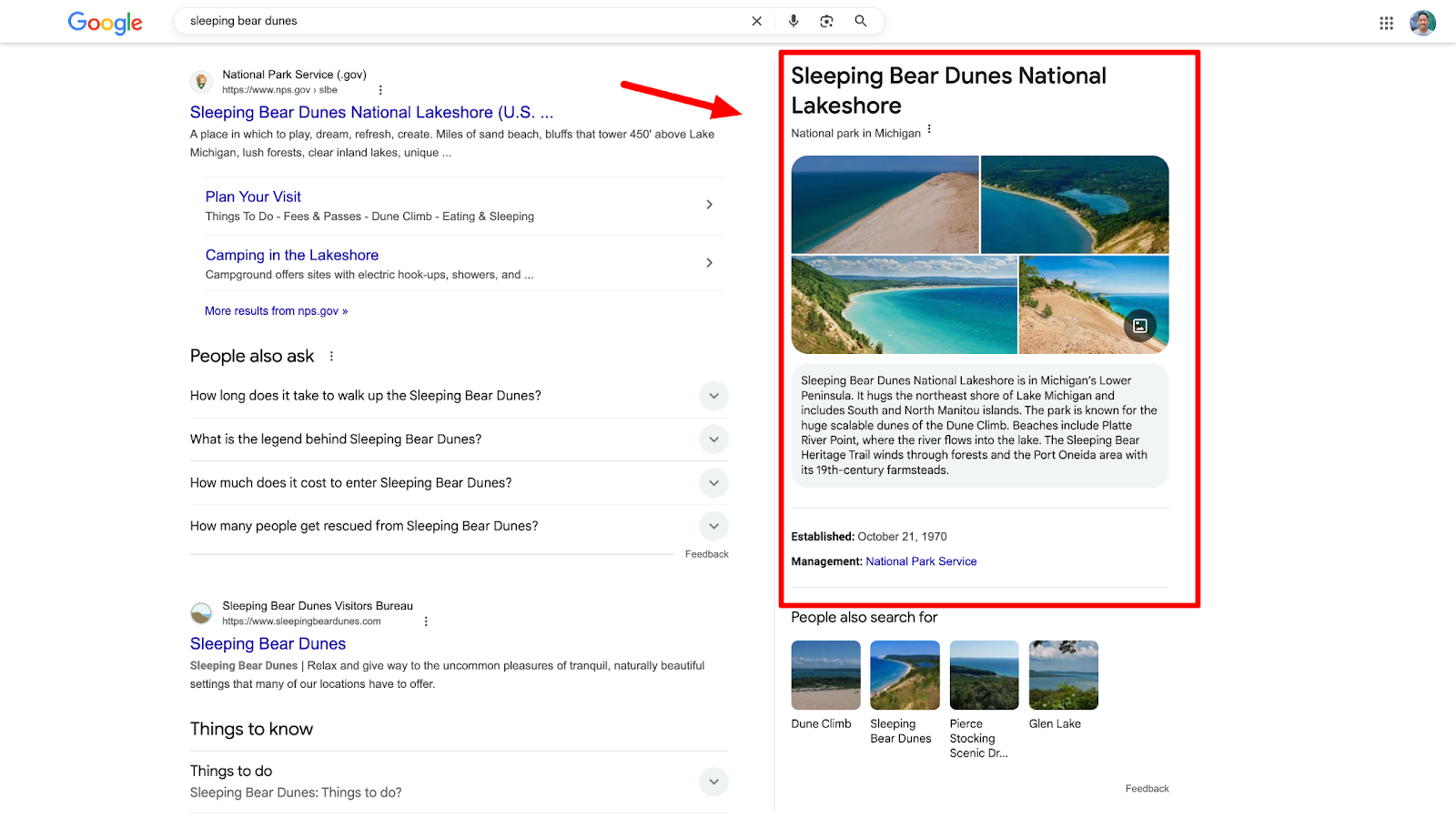Screen dimensions: 1456x818
Task: Click Feedback below People also search for
Action: tap(1147, 789)
